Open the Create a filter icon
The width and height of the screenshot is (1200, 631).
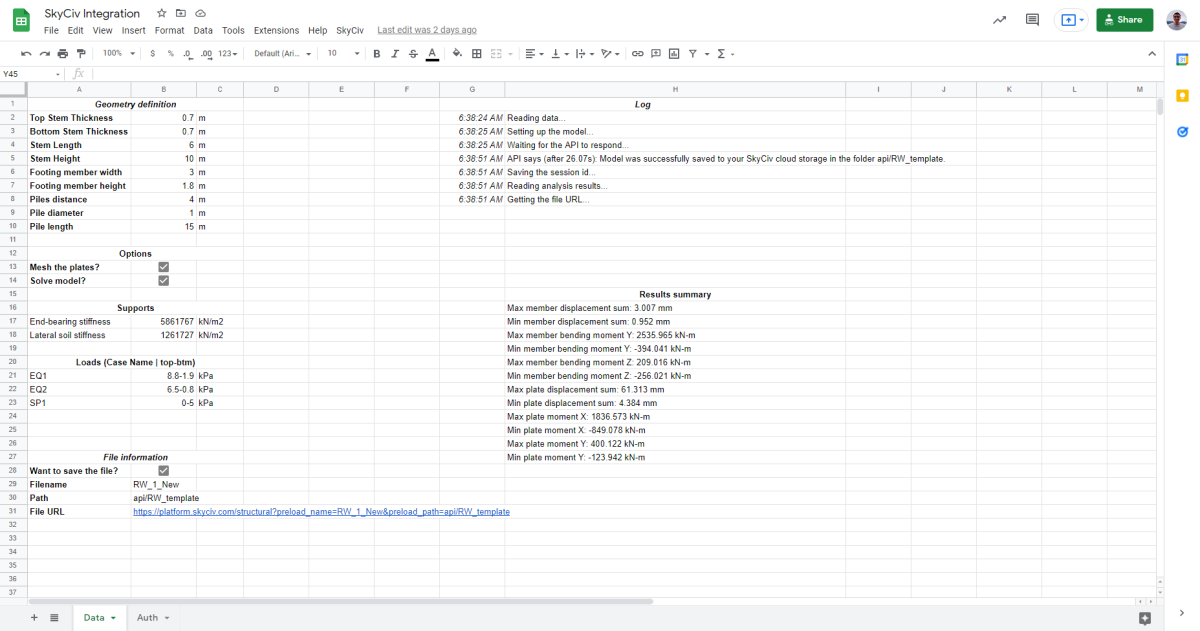(693, 54)
